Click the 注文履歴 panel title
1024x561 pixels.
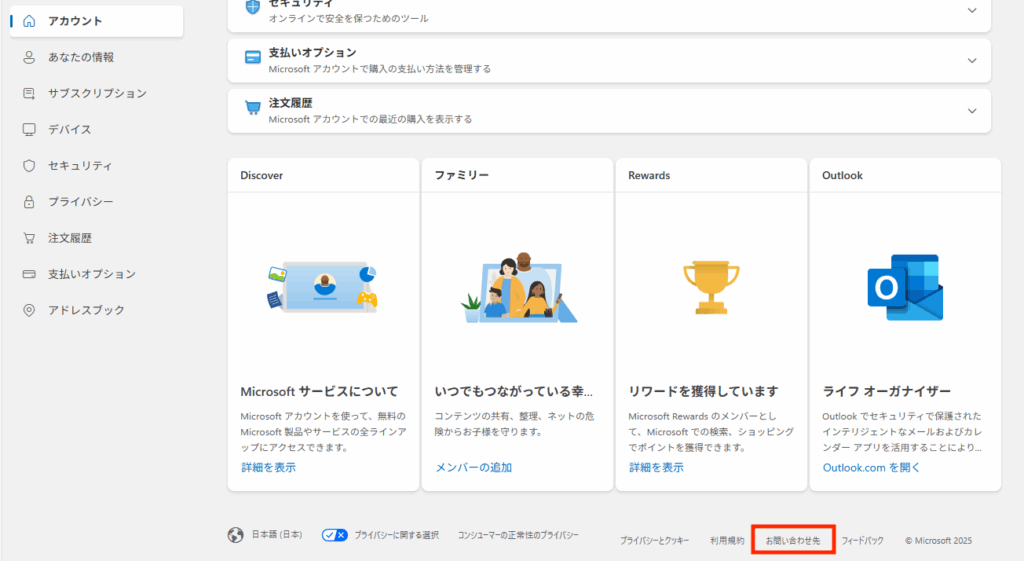[291, 103]
